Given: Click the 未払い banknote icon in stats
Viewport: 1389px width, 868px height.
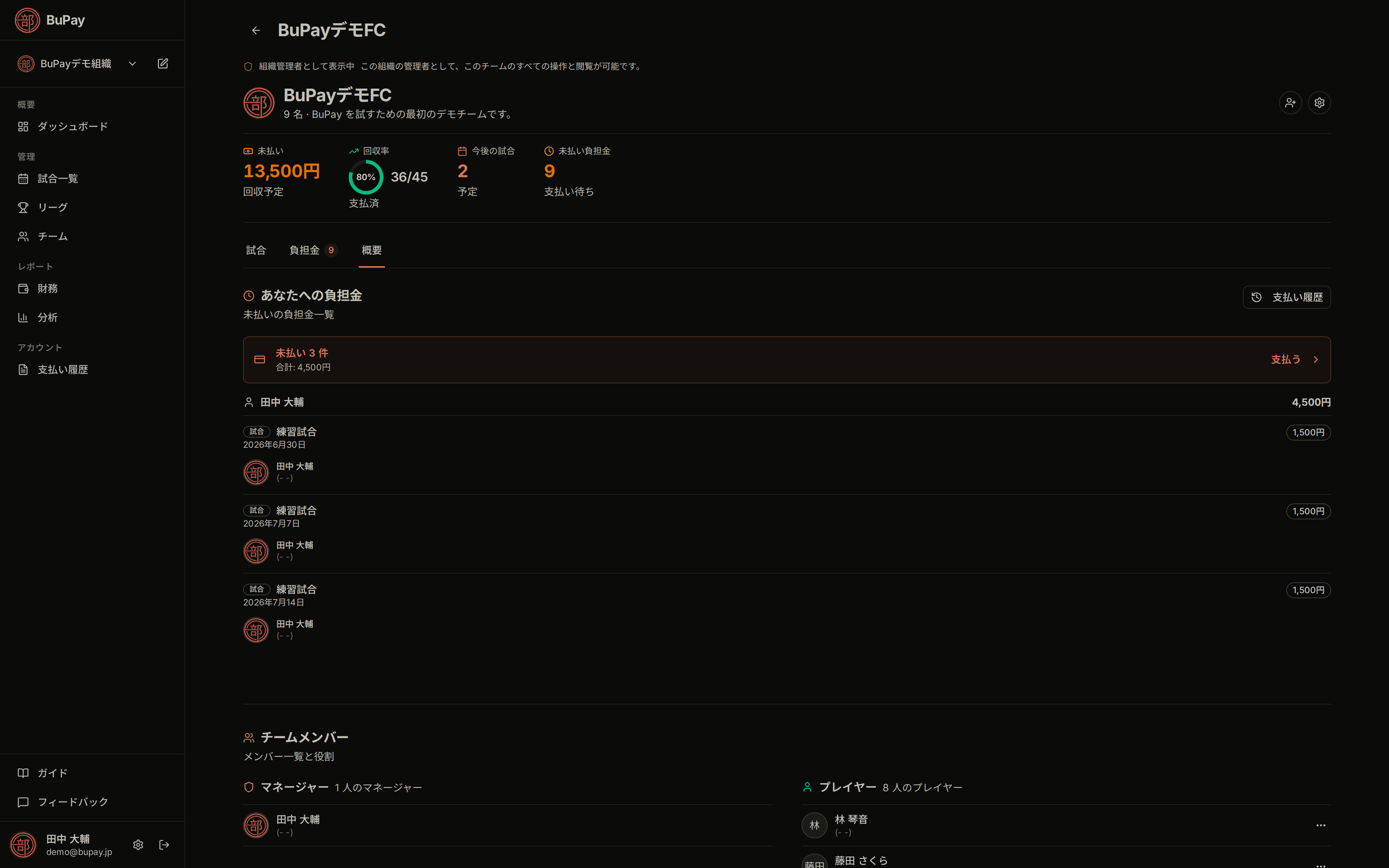Looking at the screenshot, I should 248,151.
